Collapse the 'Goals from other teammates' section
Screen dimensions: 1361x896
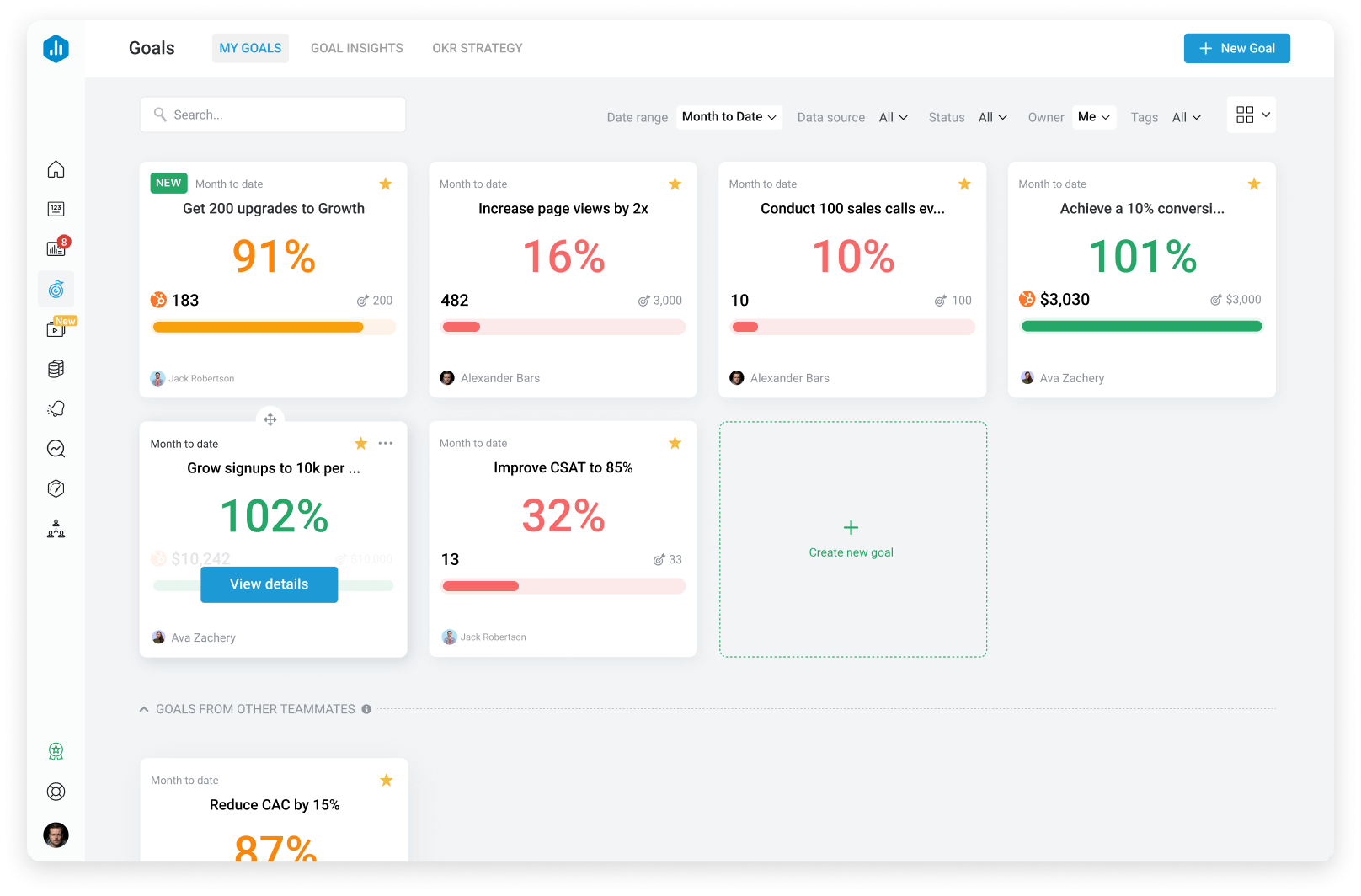click(x=143, y=708)
